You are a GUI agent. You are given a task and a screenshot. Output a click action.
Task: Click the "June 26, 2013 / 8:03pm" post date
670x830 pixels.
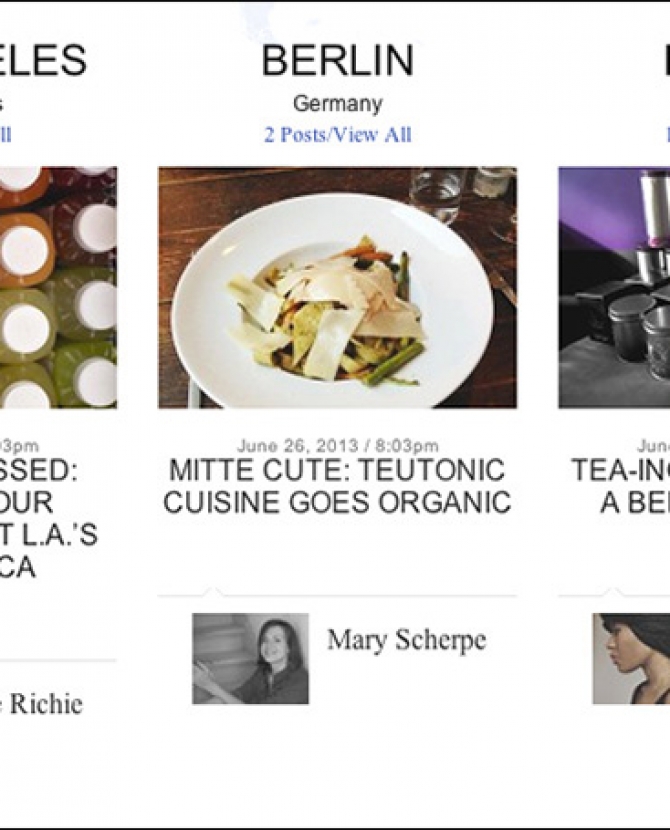point(337,445)
